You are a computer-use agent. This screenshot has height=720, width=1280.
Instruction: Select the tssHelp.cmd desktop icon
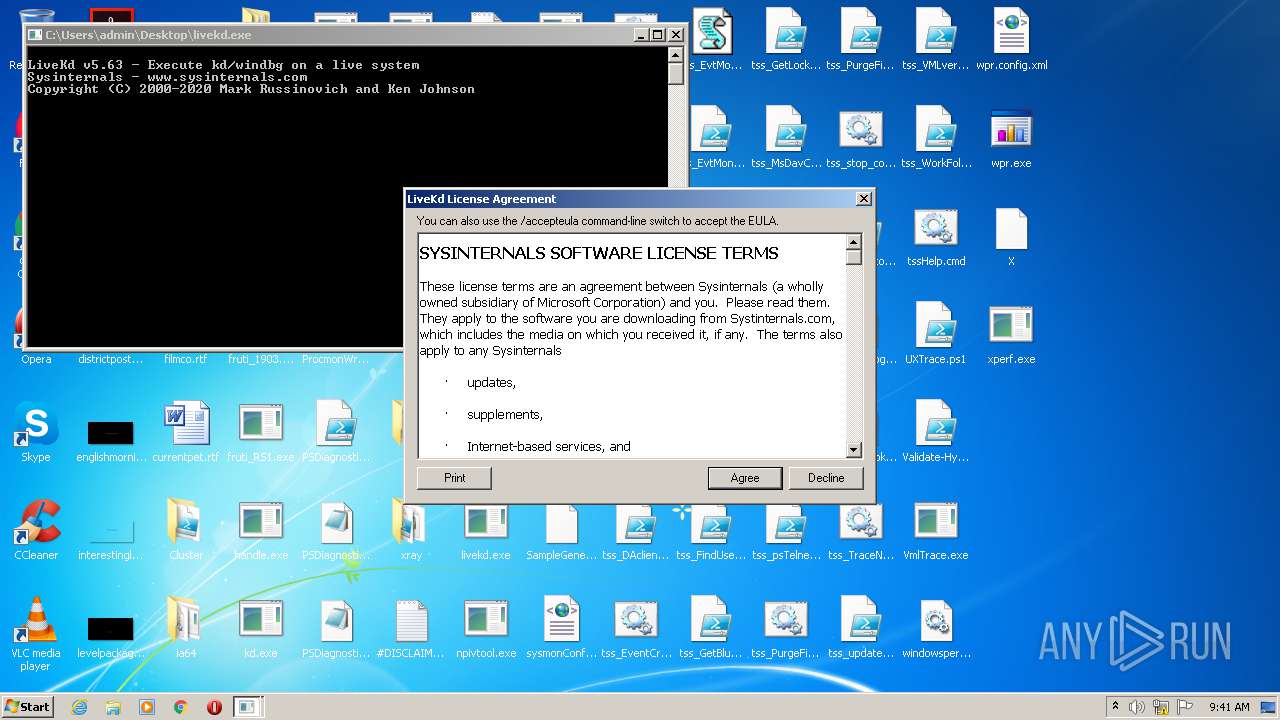tap(936, 237)
